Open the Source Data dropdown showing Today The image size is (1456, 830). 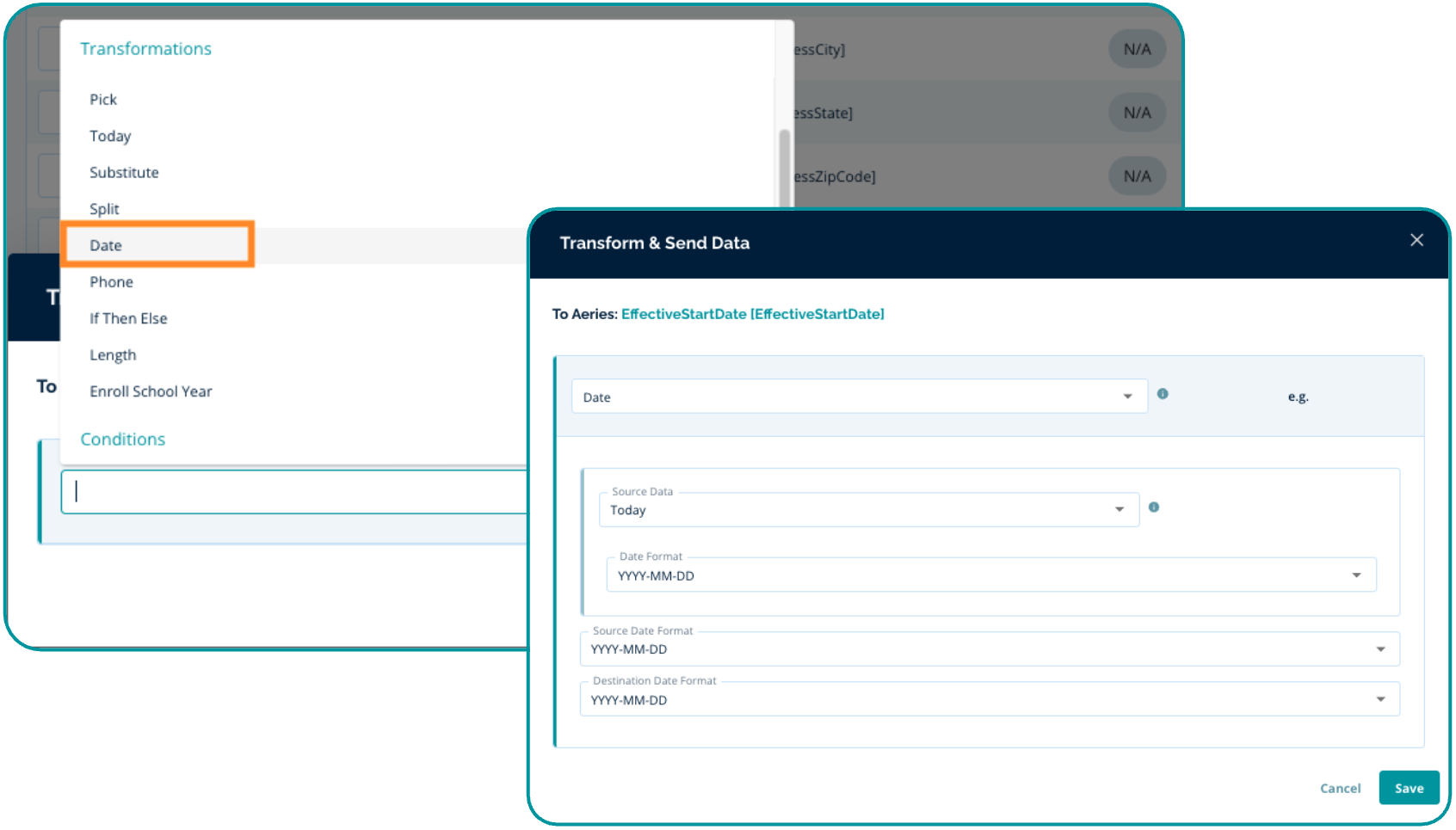pyautogui.click(x=1119, y=510)
